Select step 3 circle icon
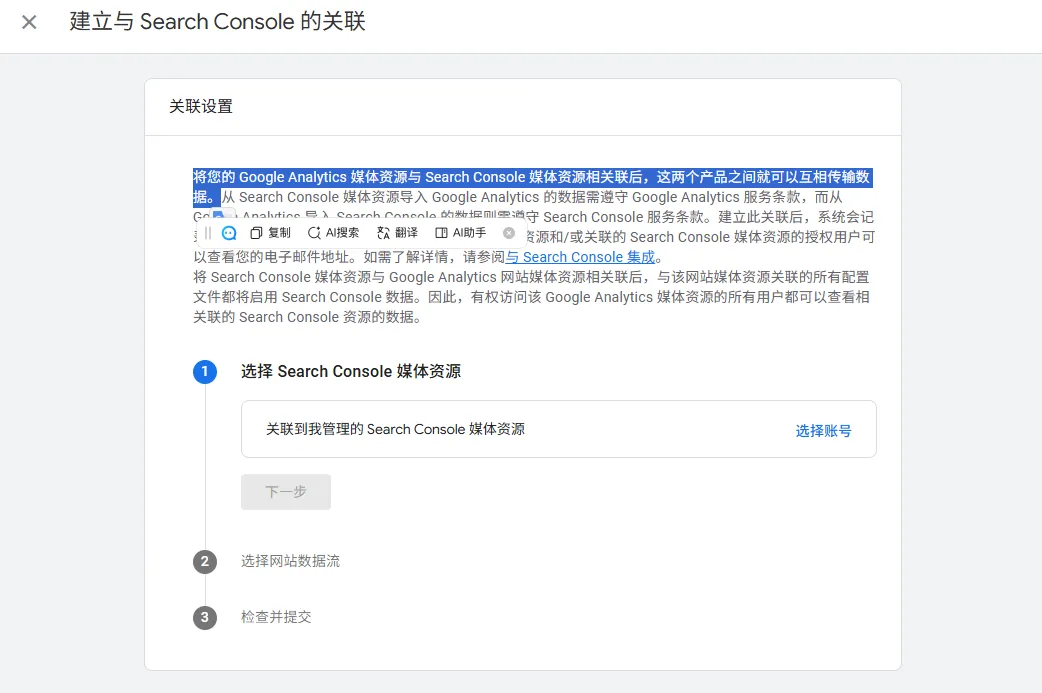The image size is (1042, 693). (205, 617)
